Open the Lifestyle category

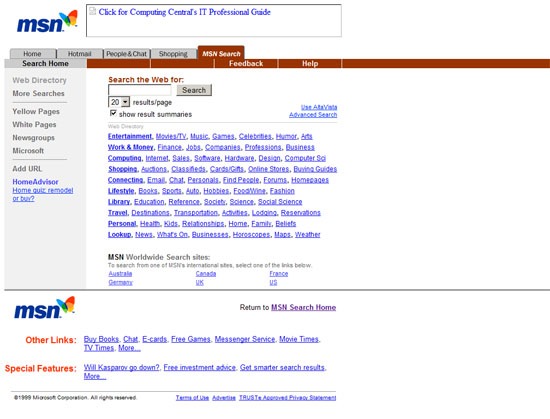[x=121, y=191]
